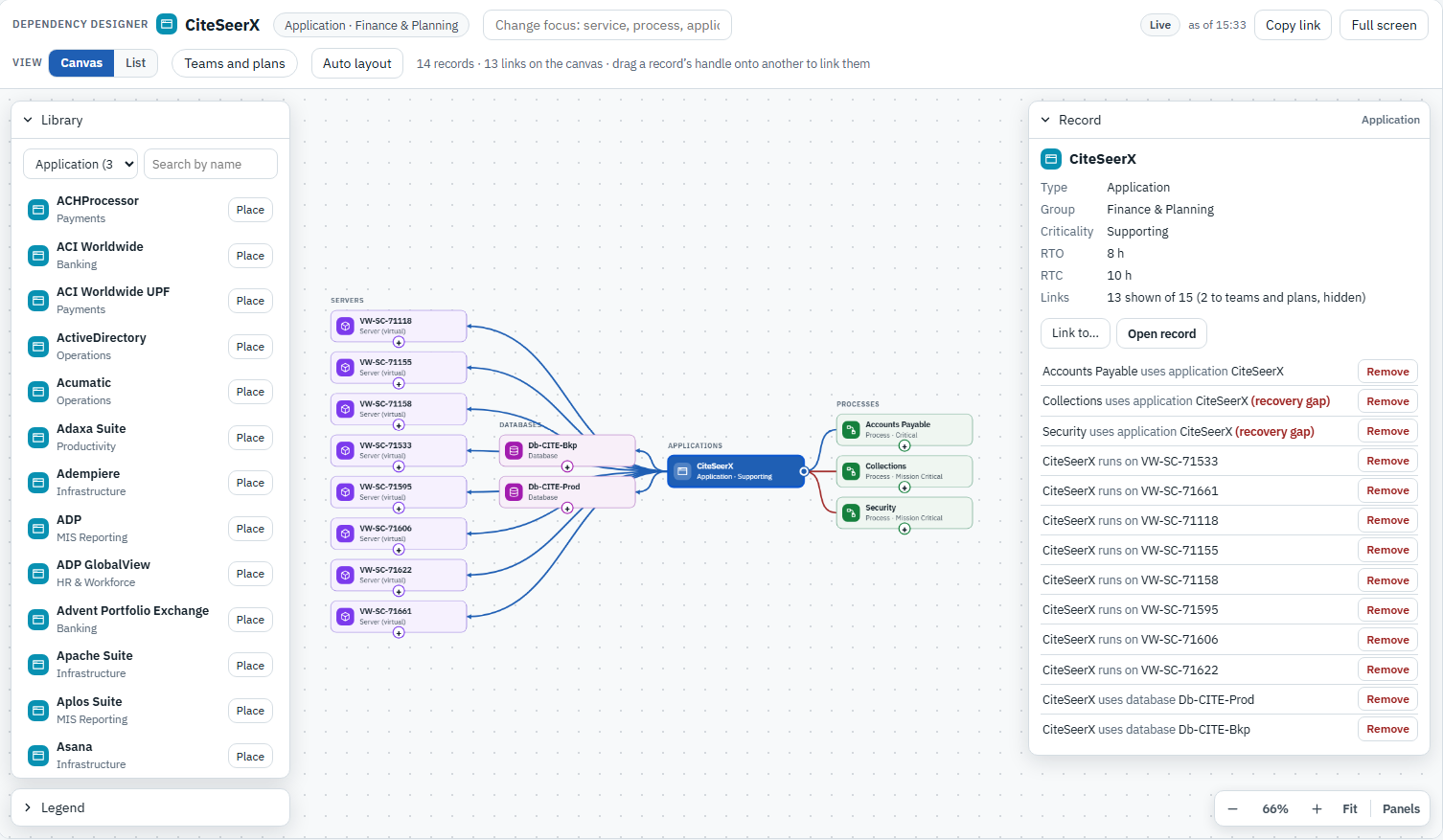Image resolution: width=1443 pixels, height=840 pixels.
Task: Click the plus handle under VW-SC-71155
Action: click(399, 383)
